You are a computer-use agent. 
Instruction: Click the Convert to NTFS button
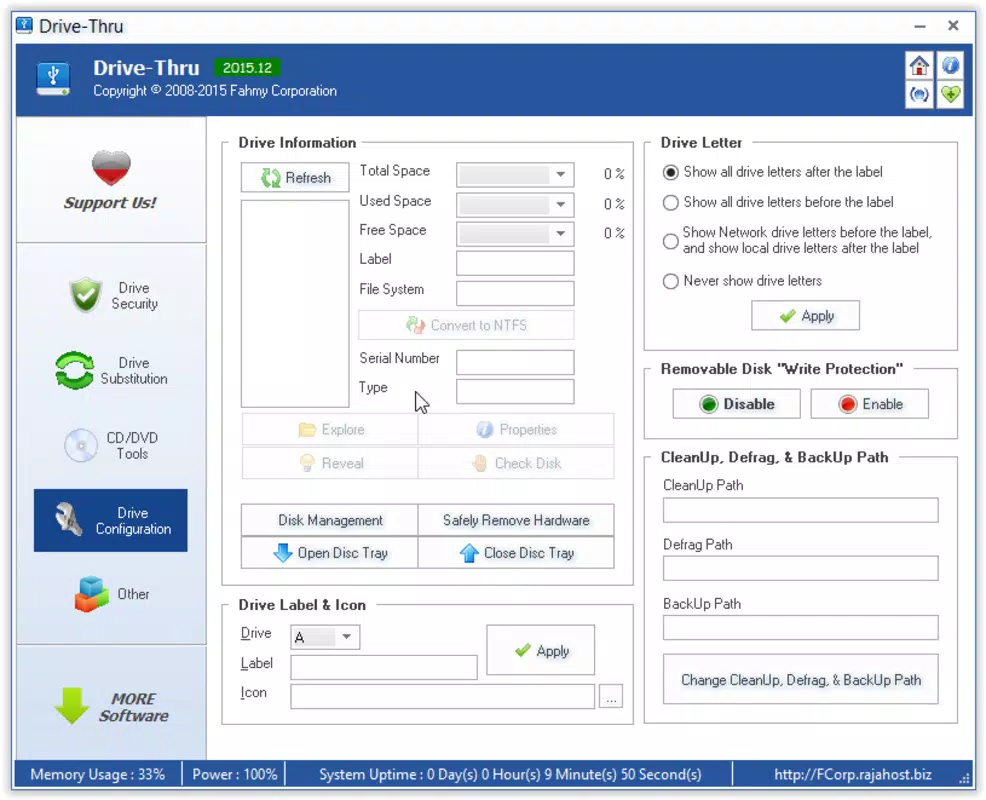466,325
